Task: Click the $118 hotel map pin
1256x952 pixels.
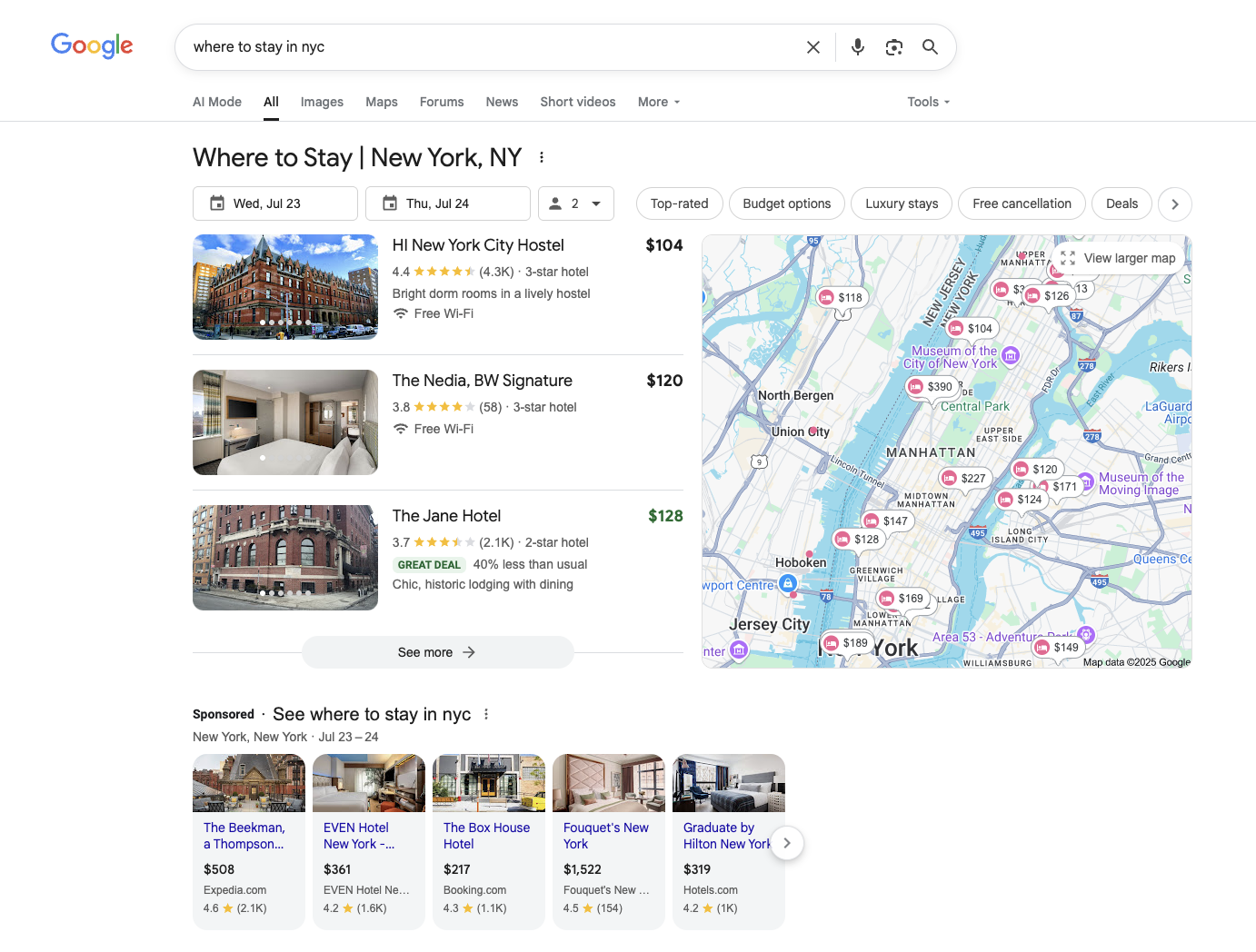Action: click(x=842, y=297)
